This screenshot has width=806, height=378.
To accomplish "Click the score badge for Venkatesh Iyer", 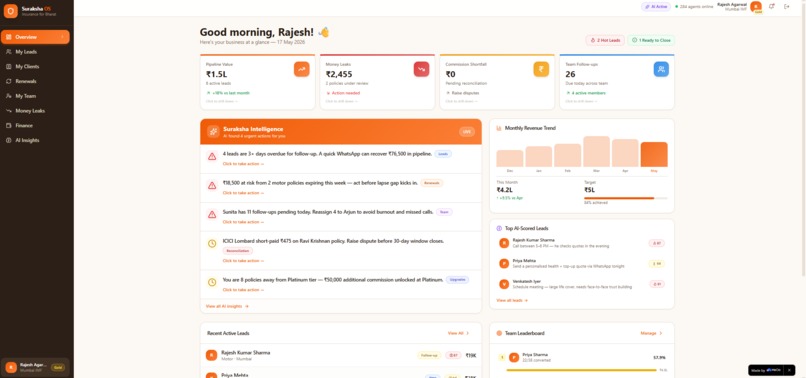I will coord(656,284).
